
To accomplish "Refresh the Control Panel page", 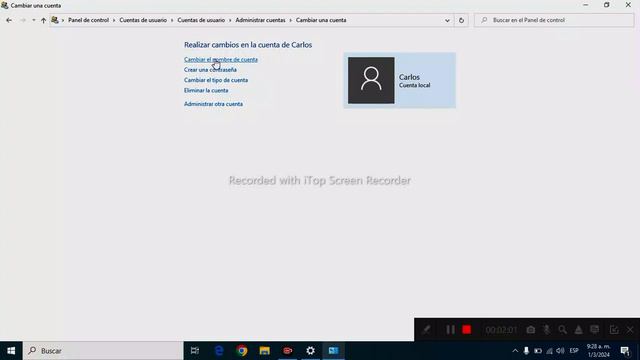I will click(461, 20).
